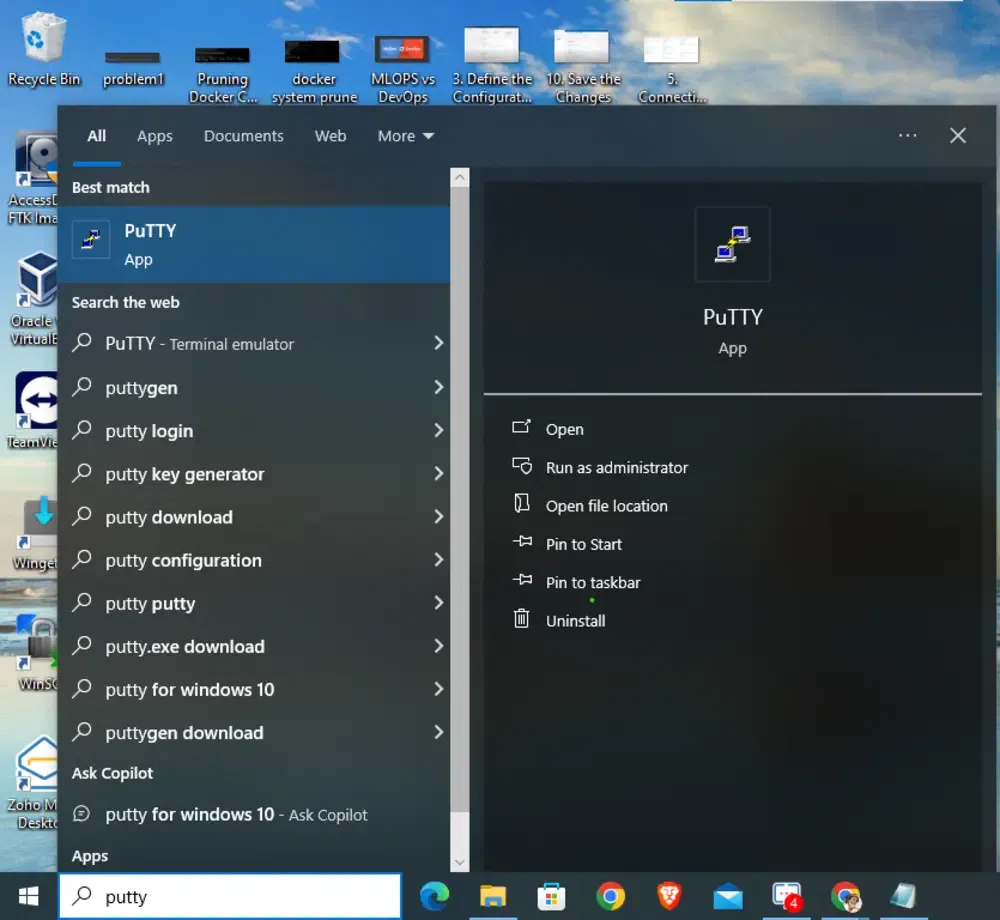Select 'putty for windows 10' web suggestion
This screenshot has height=920, width=1000.
coord(253,689)
